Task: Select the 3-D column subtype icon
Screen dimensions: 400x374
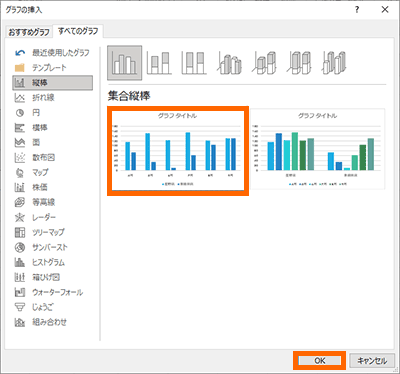Action: click(334, 63)
